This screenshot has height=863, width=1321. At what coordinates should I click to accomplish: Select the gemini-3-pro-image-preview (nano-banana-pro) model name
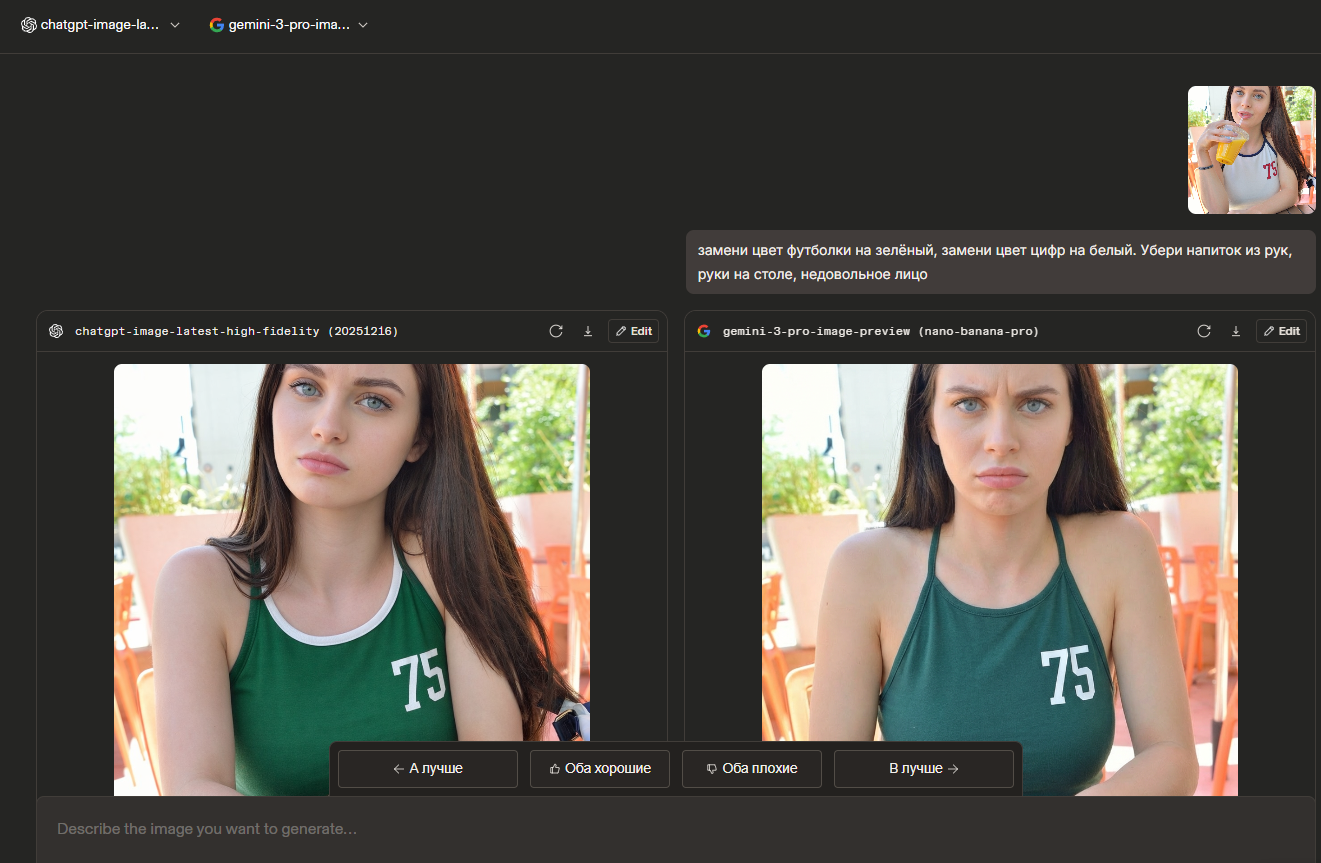[x=881, y=331]
